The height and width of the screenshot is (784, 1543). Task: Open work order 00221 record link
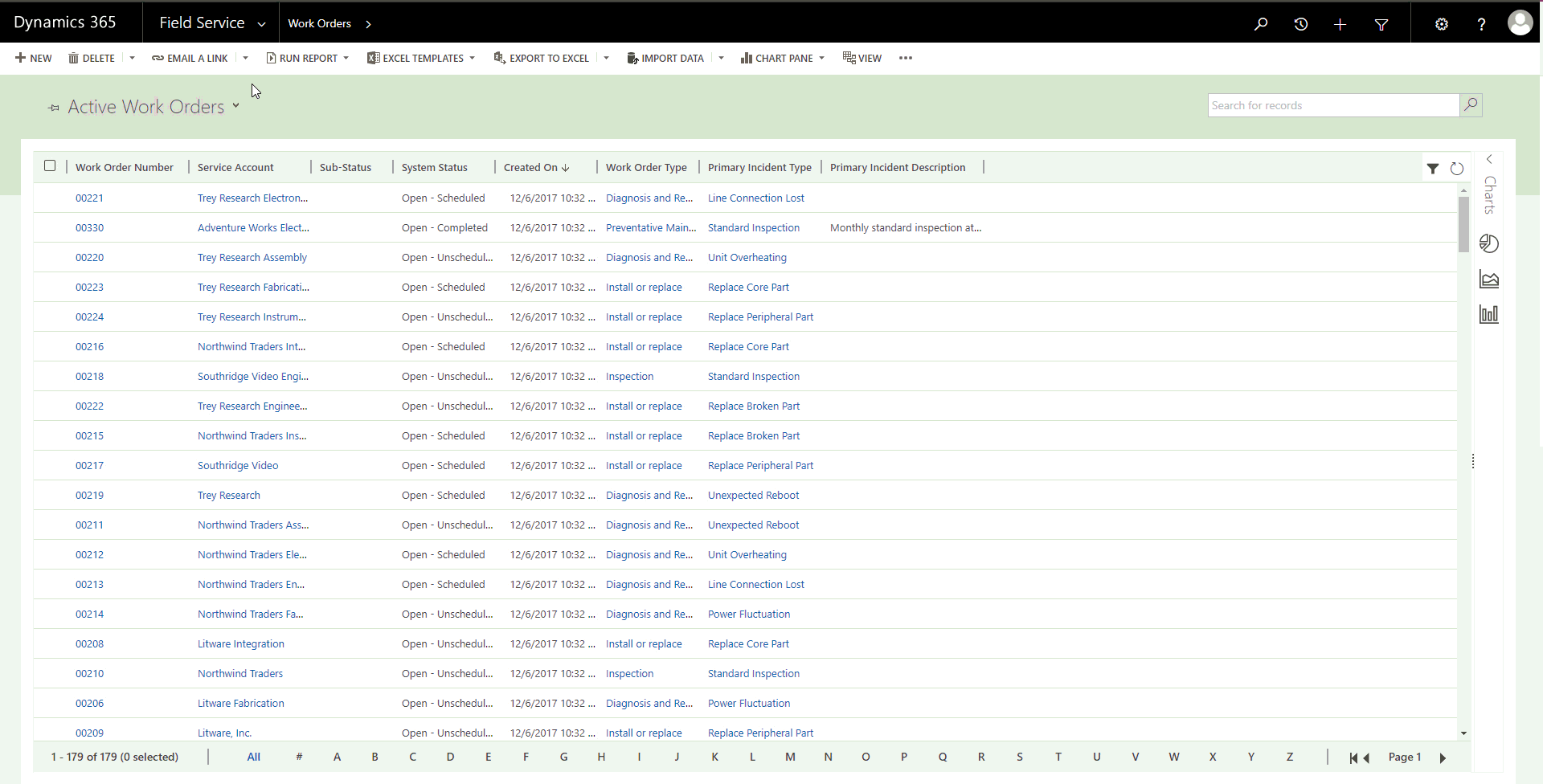coord(88,198)
